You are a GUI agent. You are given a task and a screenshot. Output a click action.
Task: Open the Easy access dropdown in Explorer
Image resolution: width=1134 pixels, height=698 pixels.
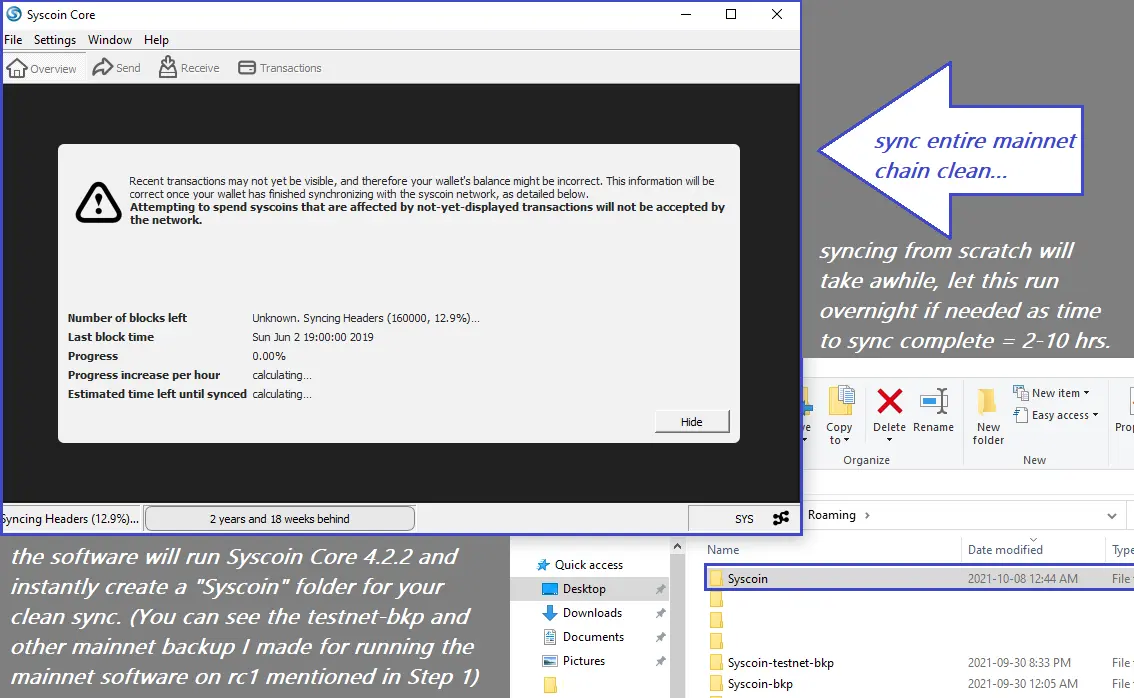point(1057,415)
